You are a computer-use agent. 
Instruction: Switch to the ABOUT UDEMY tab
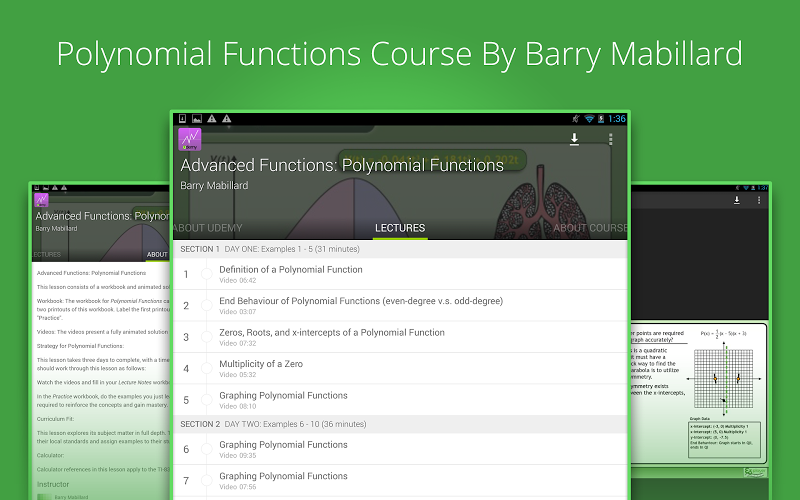point(208,228)
